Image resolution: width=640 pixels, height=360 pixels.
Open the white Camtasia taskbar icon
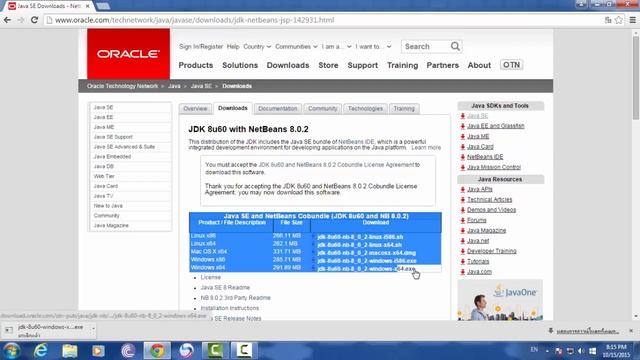[x=244, y=351]
